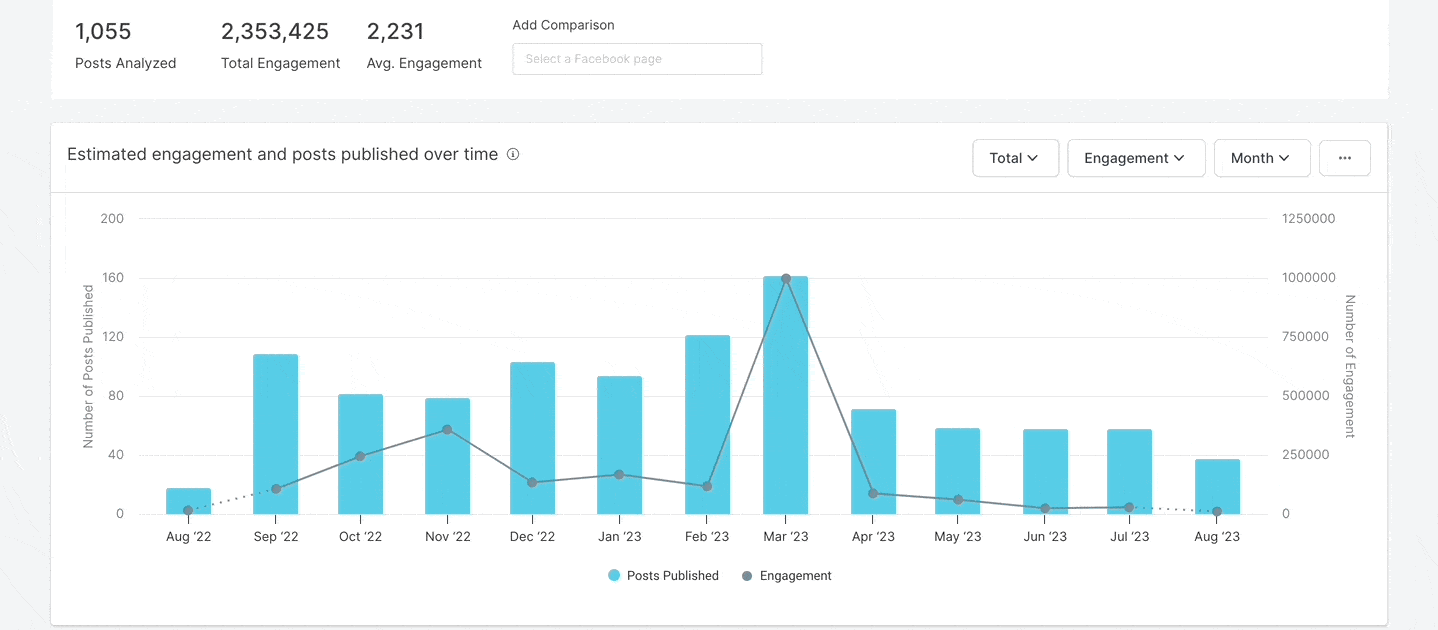Open the Total dropdown

click(x=1015, y=158)
